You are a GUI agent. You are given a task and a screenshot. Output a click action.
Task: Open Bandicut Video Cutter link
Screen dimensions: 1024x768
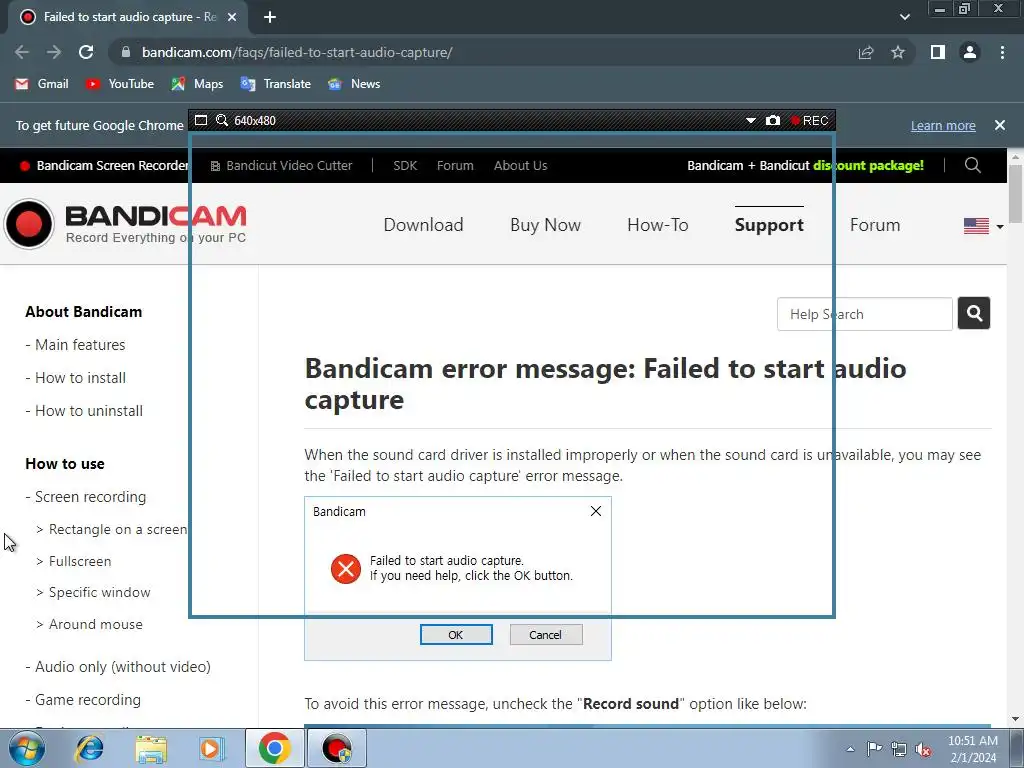[x=281, y=166]
